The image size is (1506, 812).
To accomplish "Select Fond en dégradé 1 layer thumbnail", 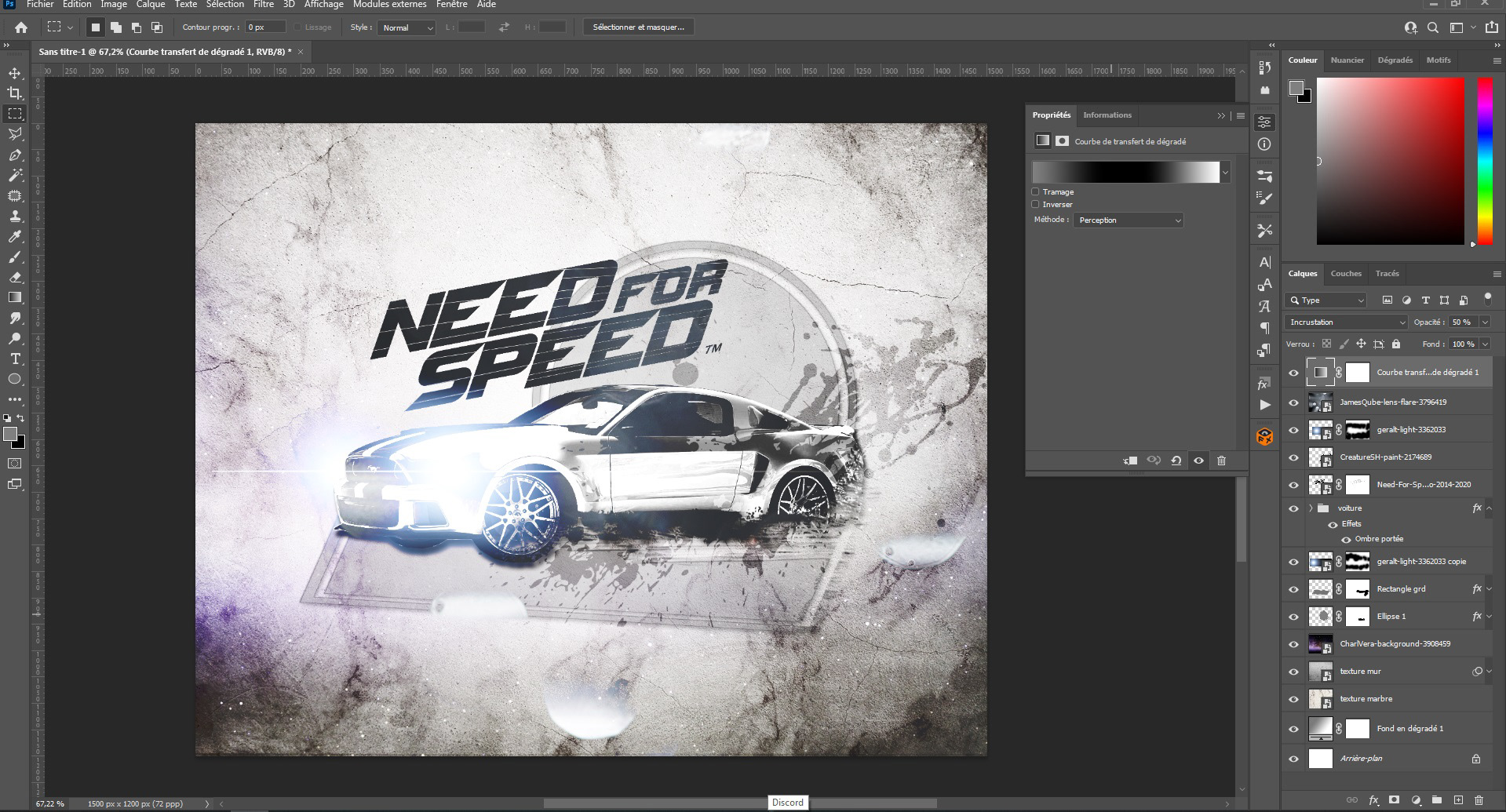I will [1321, 729].
